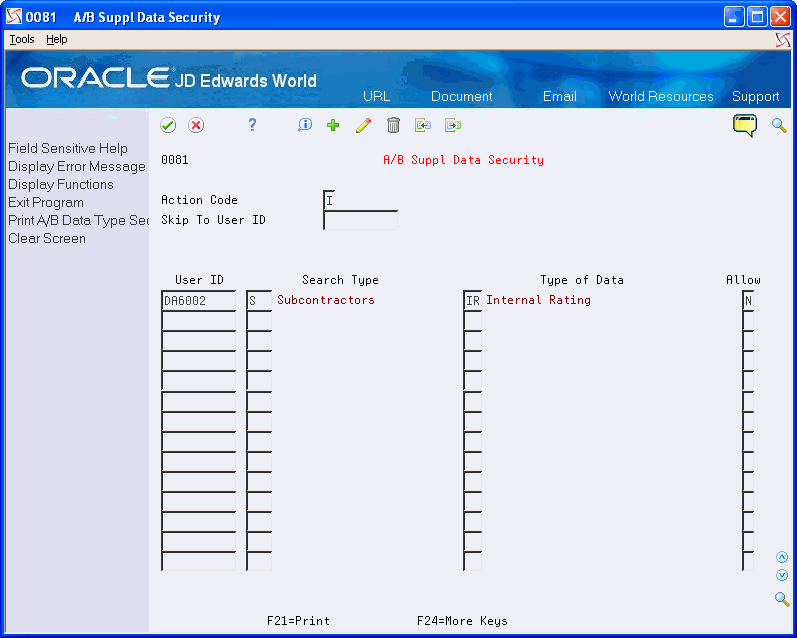
Task: Open the Help menu
Action: 56,39
